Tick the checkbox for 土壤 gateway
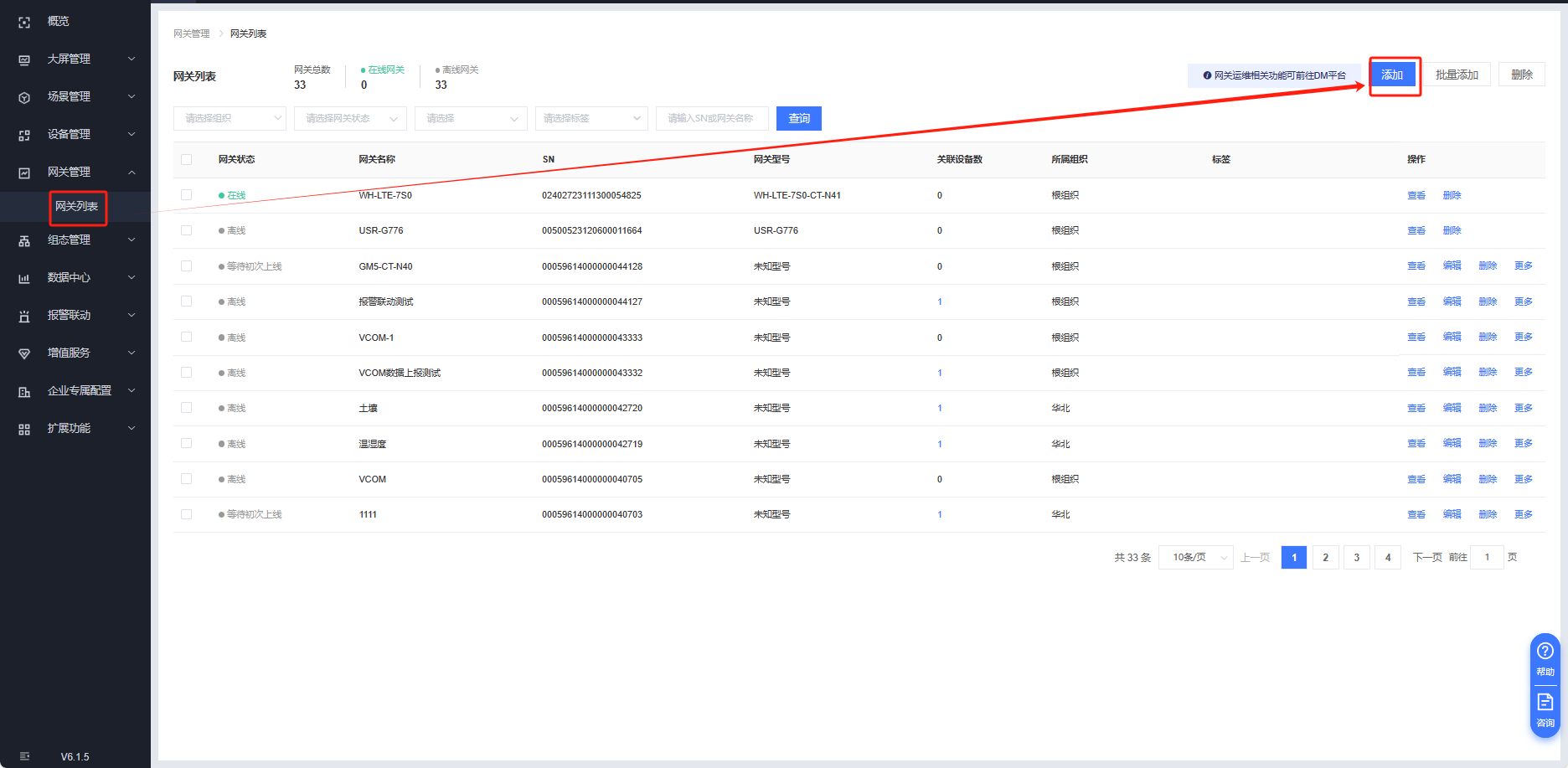Screen dimensions: 1568x768 (x=186, y=408)
